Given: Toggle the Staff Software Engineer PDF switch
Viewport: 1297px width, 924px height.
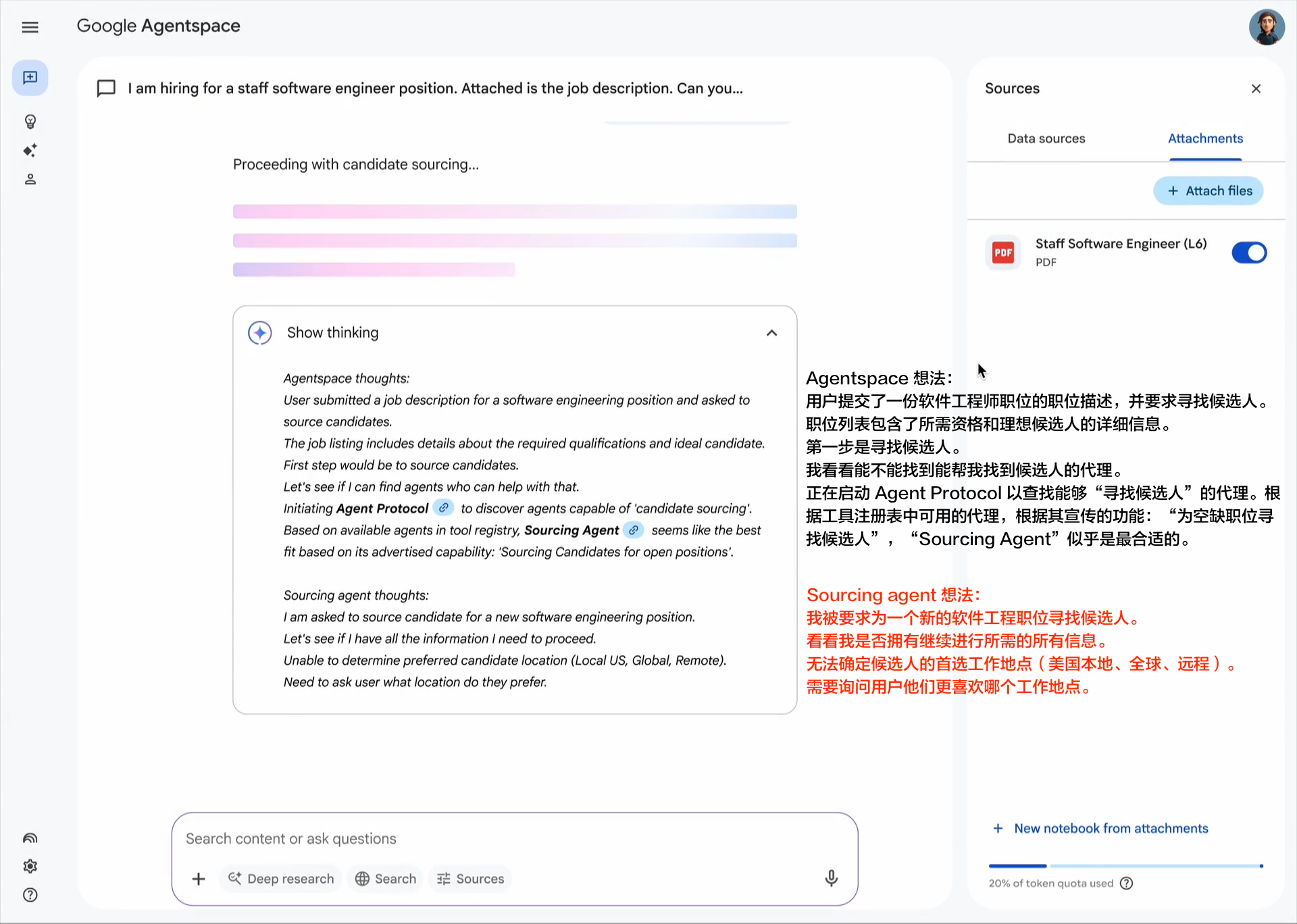Looking at the screenshot, I should (x=1248, y=253).
